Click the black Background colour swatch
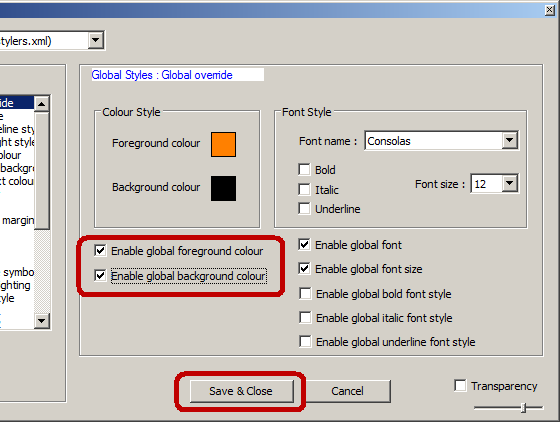Screen dimensions: 560x422 point(223,188)
